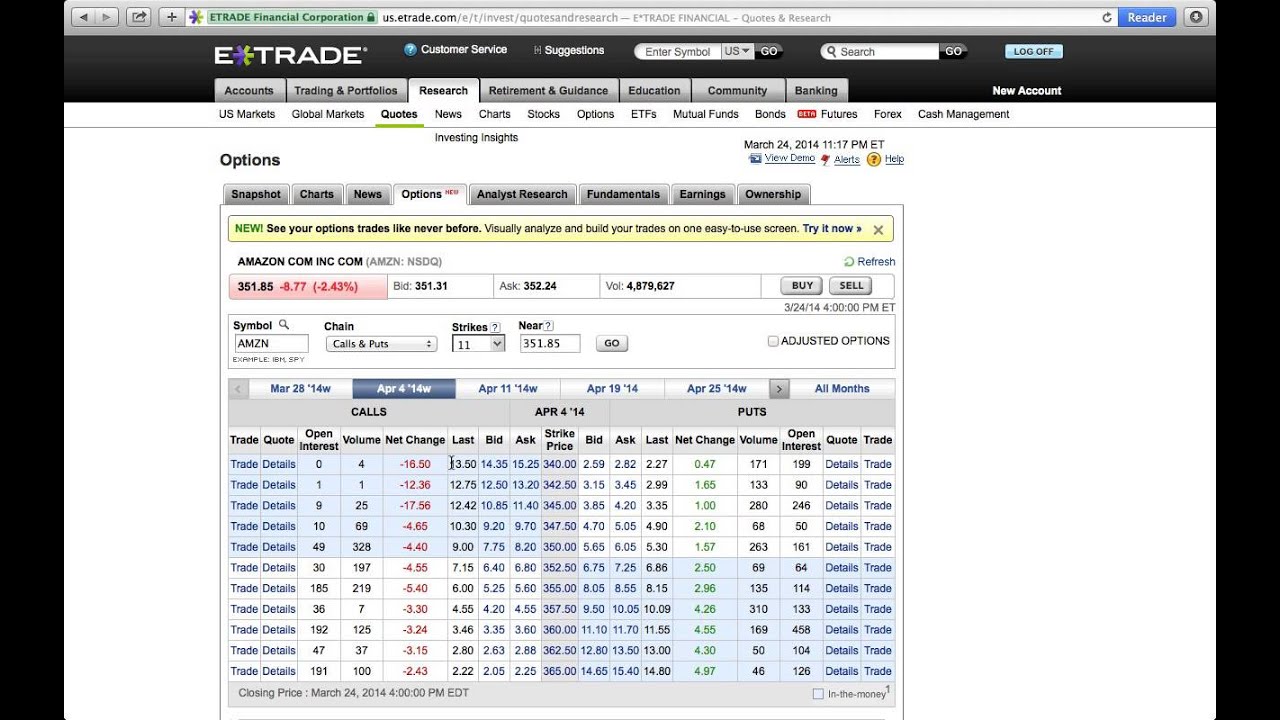Screen dimensions: 1280x720
Task: Open Strikes count dropdown
Action: coord(478,344)
